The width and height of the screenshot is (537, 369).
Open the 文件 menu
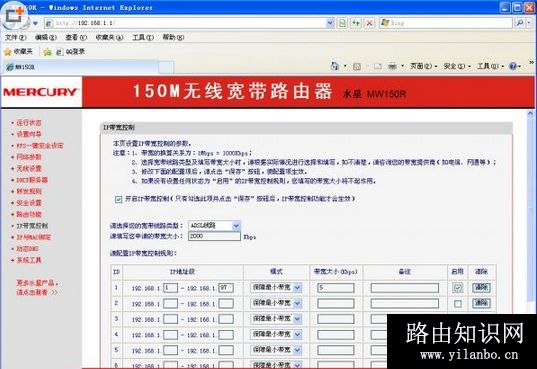pyautogui.click(x=15, y=37)
